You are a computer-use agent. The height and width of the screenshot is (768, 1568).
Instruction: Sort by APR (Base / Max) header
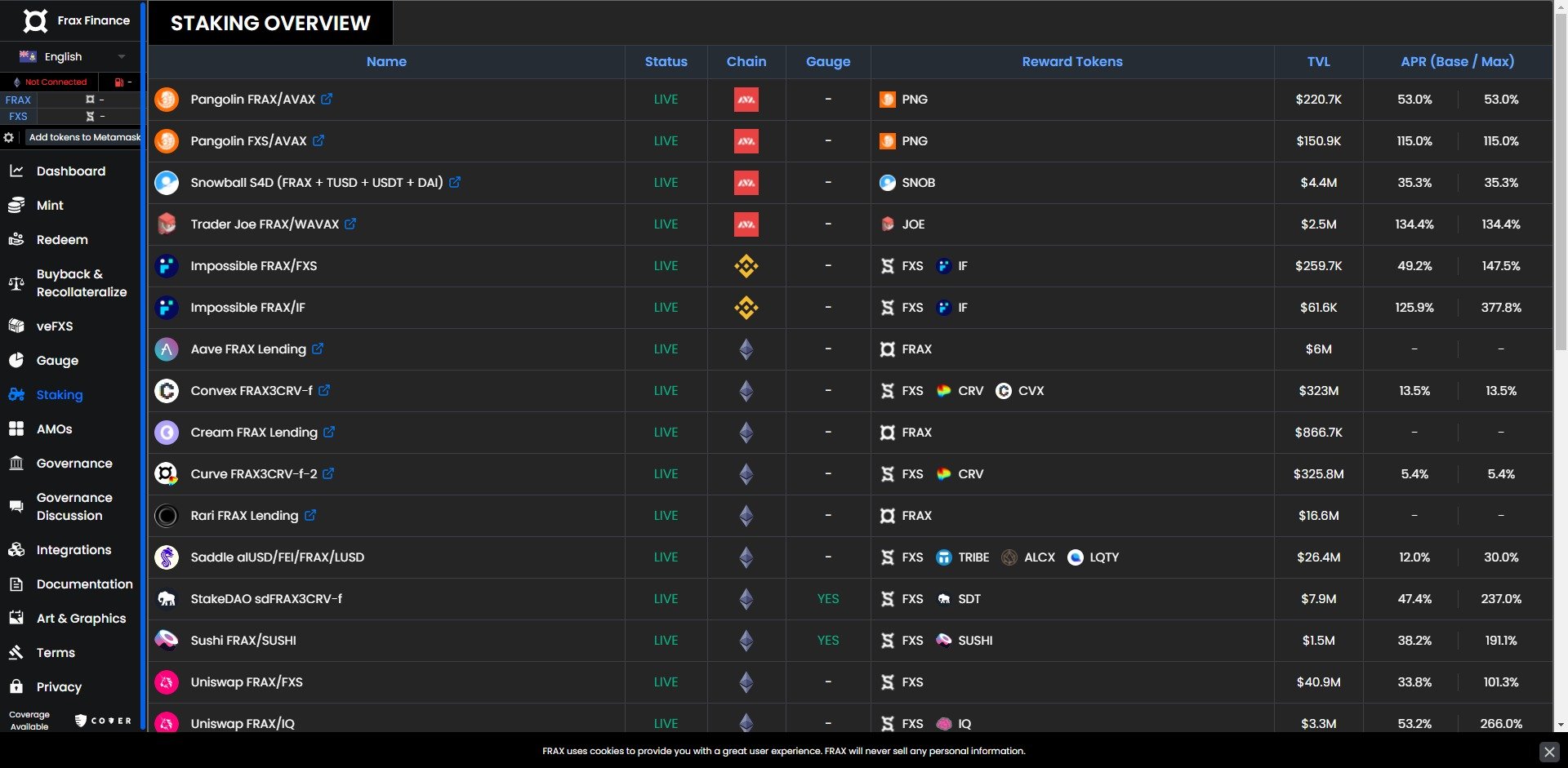point(1458,61)
